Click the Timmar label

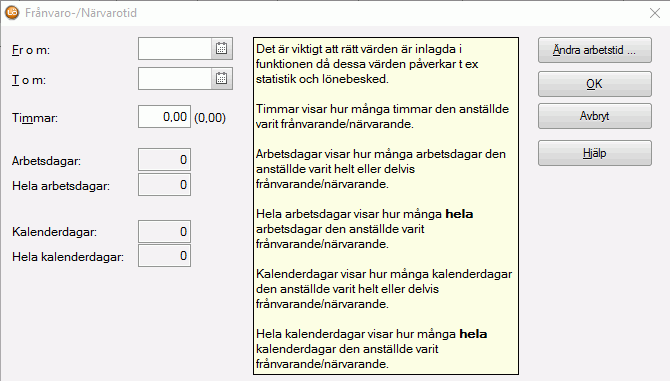point(35,118)
